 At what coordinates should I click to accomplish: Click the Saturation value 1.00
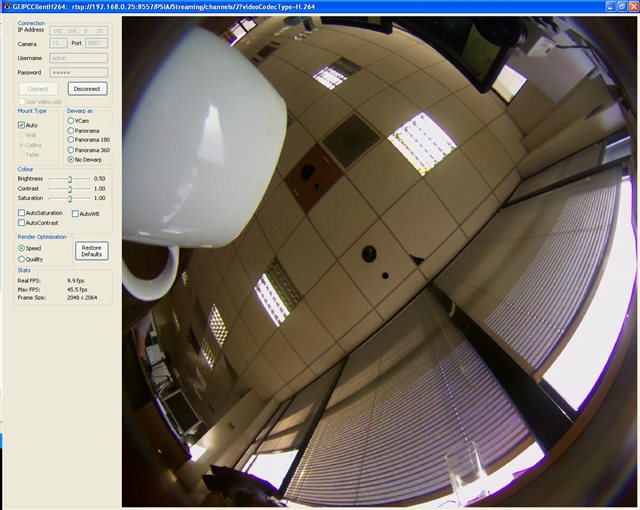pyautogui.click(x=100, y=198)
